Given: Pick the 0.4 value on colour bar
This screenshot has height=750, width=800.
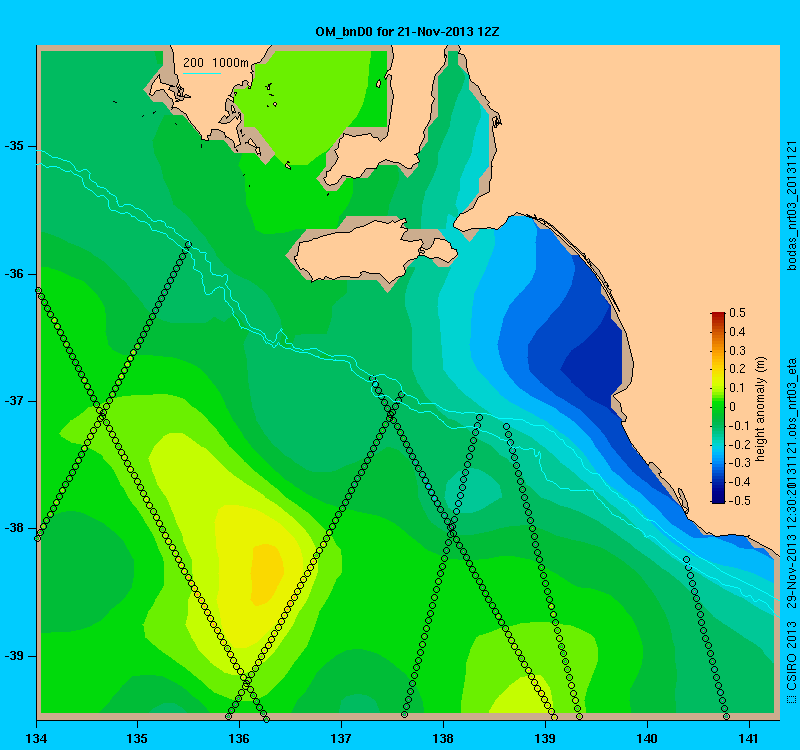Looking at the screenshot, I should pos(737,332).
